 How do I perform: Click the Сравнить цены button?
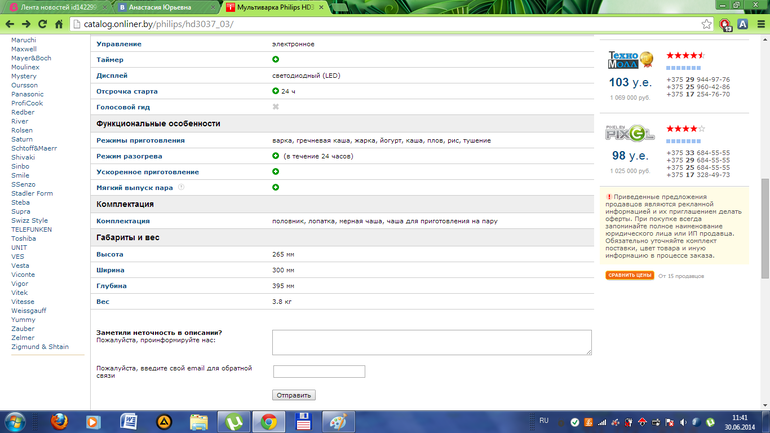(x=629, y=275)
